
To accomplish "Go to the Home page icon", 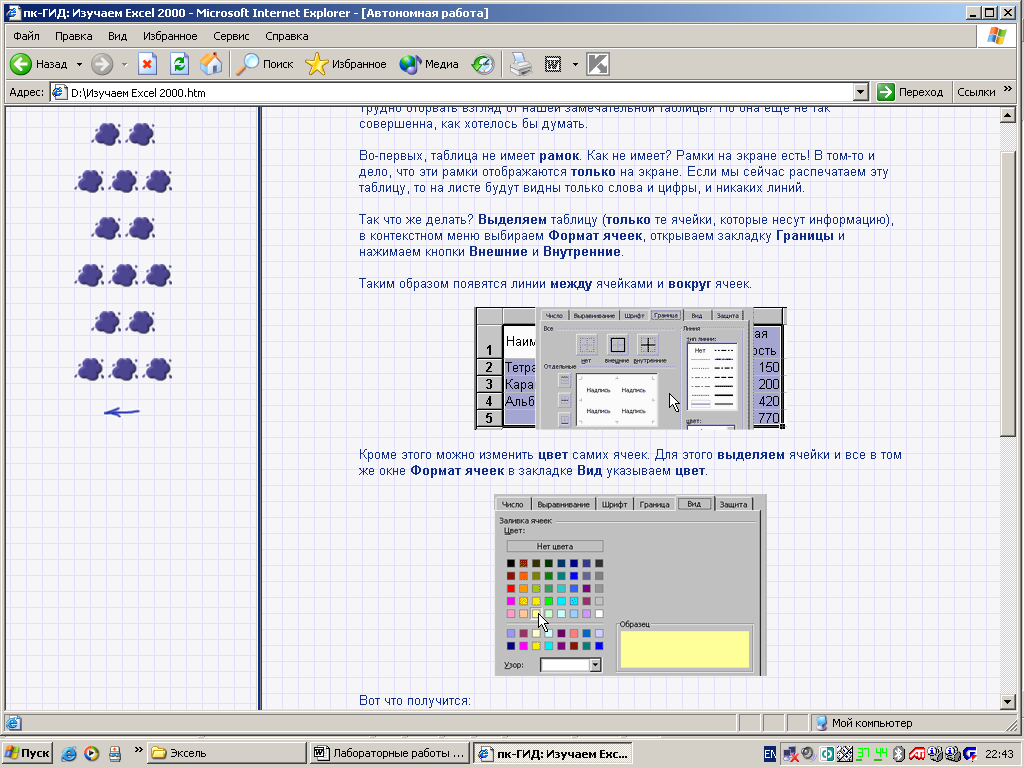I will pos(211,64).
